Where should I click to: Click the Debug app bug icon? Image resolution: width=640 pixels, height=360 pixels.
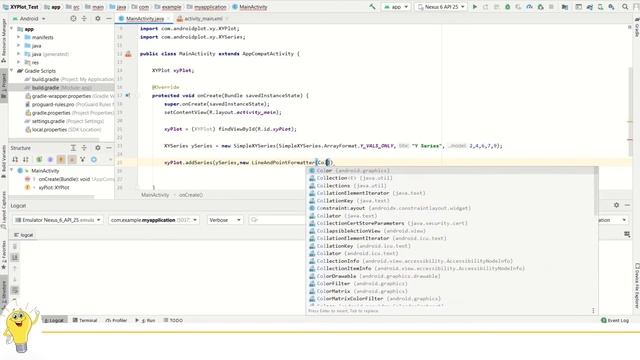click(x=507, y=7)
